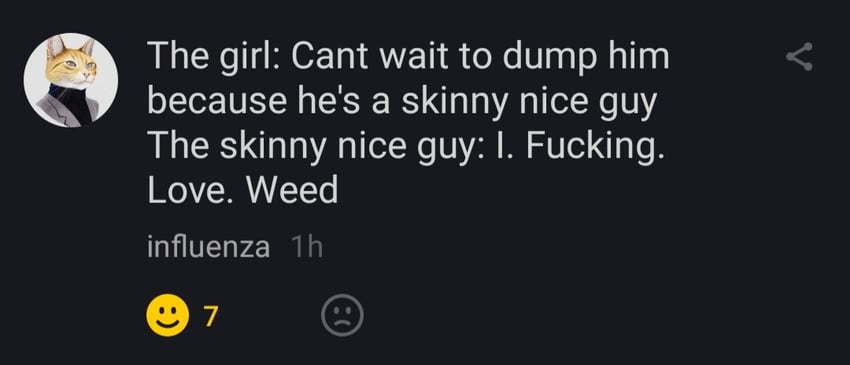Click the last line 'Love. Weed'
The height and width of the screenshot is (365, 850).
pyautogui.click(x=242, y=190)
